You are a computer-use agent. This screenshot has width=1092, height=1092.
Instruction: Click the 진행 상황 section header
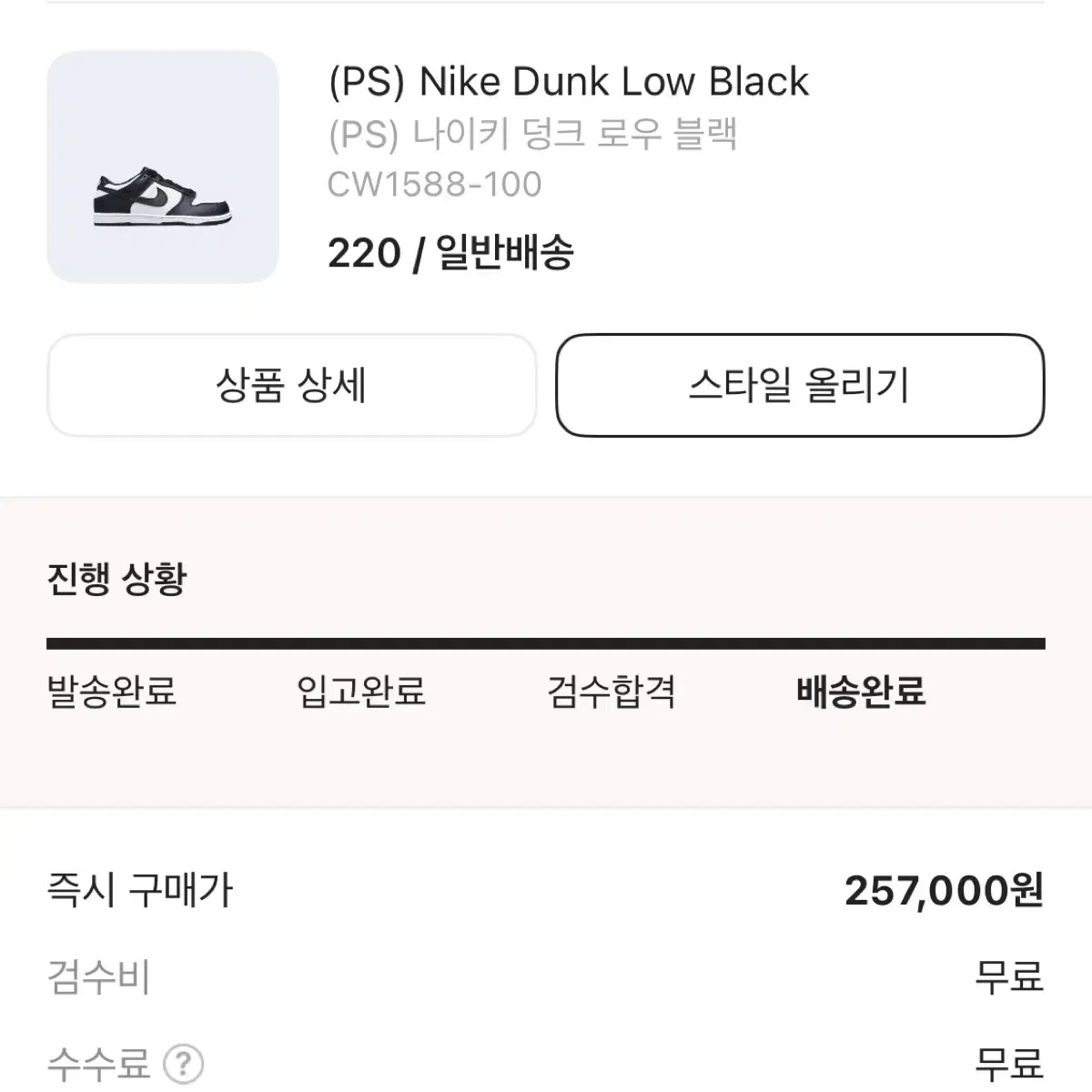(118, 575)
